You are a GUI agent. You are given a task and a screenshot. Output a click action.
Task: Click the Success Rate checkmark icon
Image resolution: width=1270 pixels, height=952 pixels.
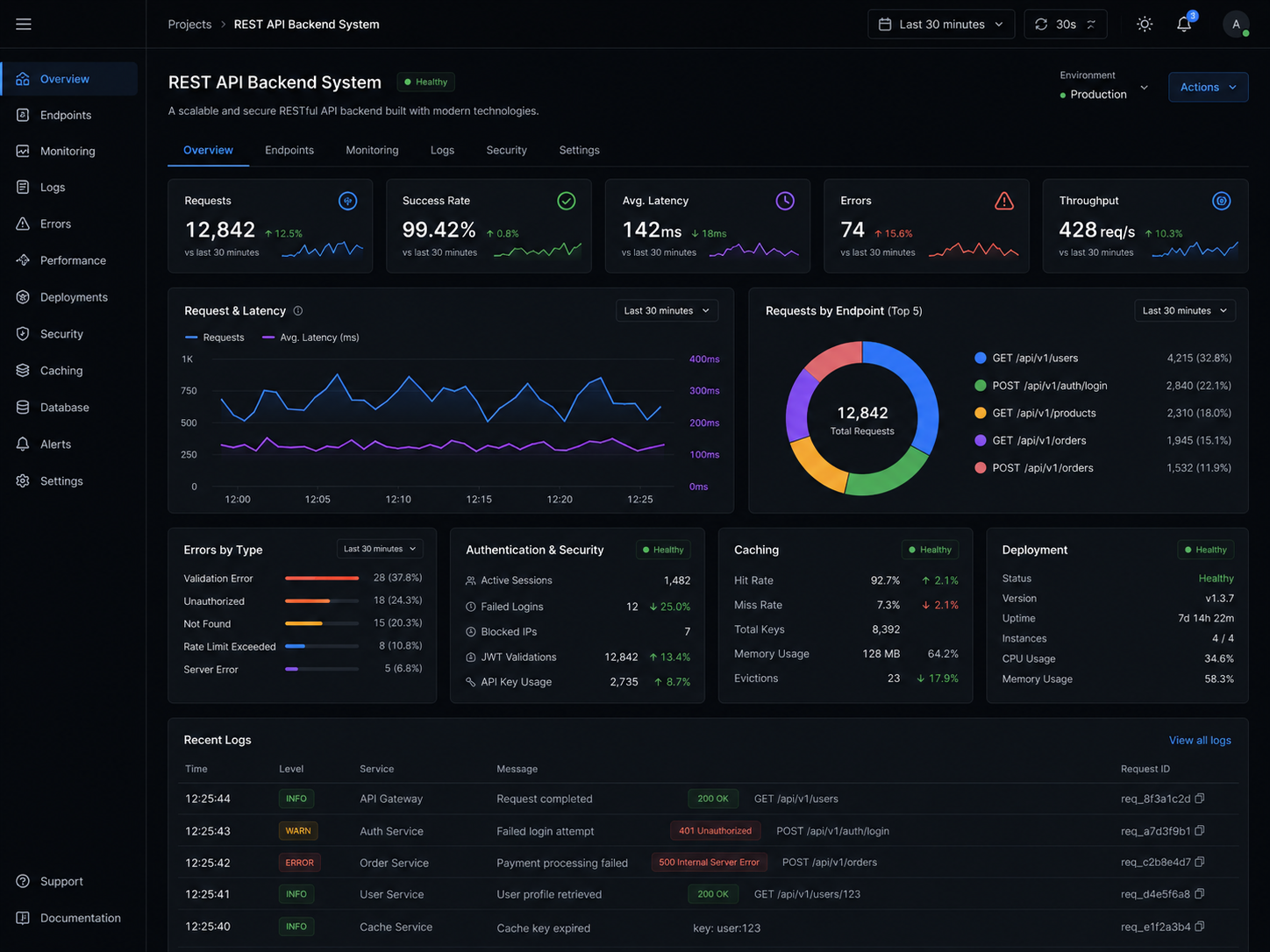pos(567,201)
